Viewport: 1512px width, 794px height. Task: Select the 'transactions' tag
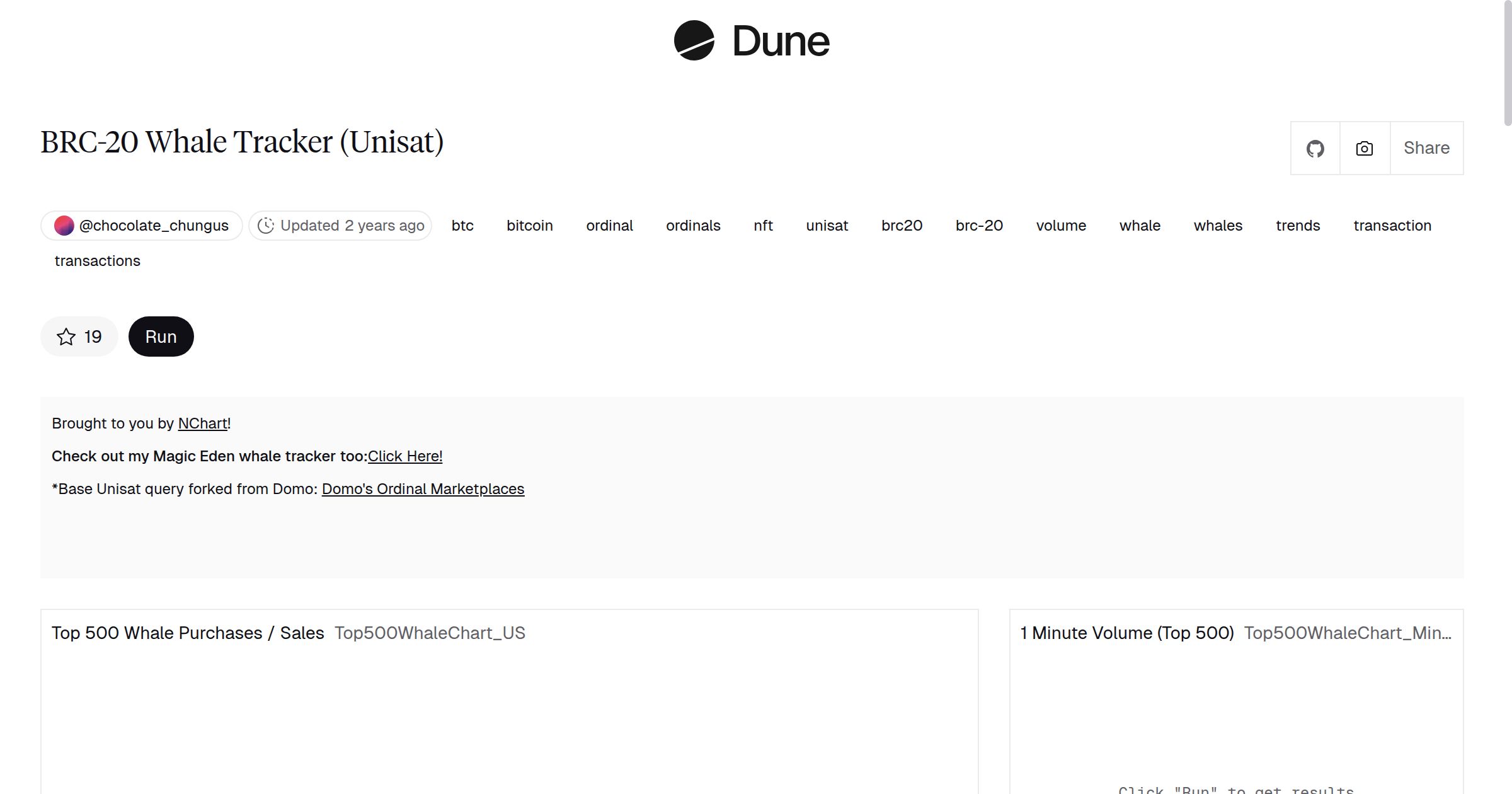pos(97,261)
